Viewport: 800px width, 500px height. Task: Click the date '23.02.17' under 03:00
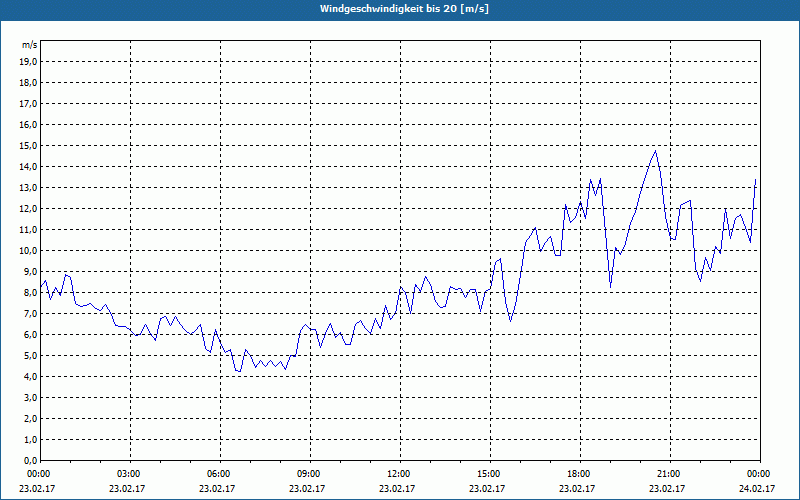pyautogui.click(x=127, y=488)
